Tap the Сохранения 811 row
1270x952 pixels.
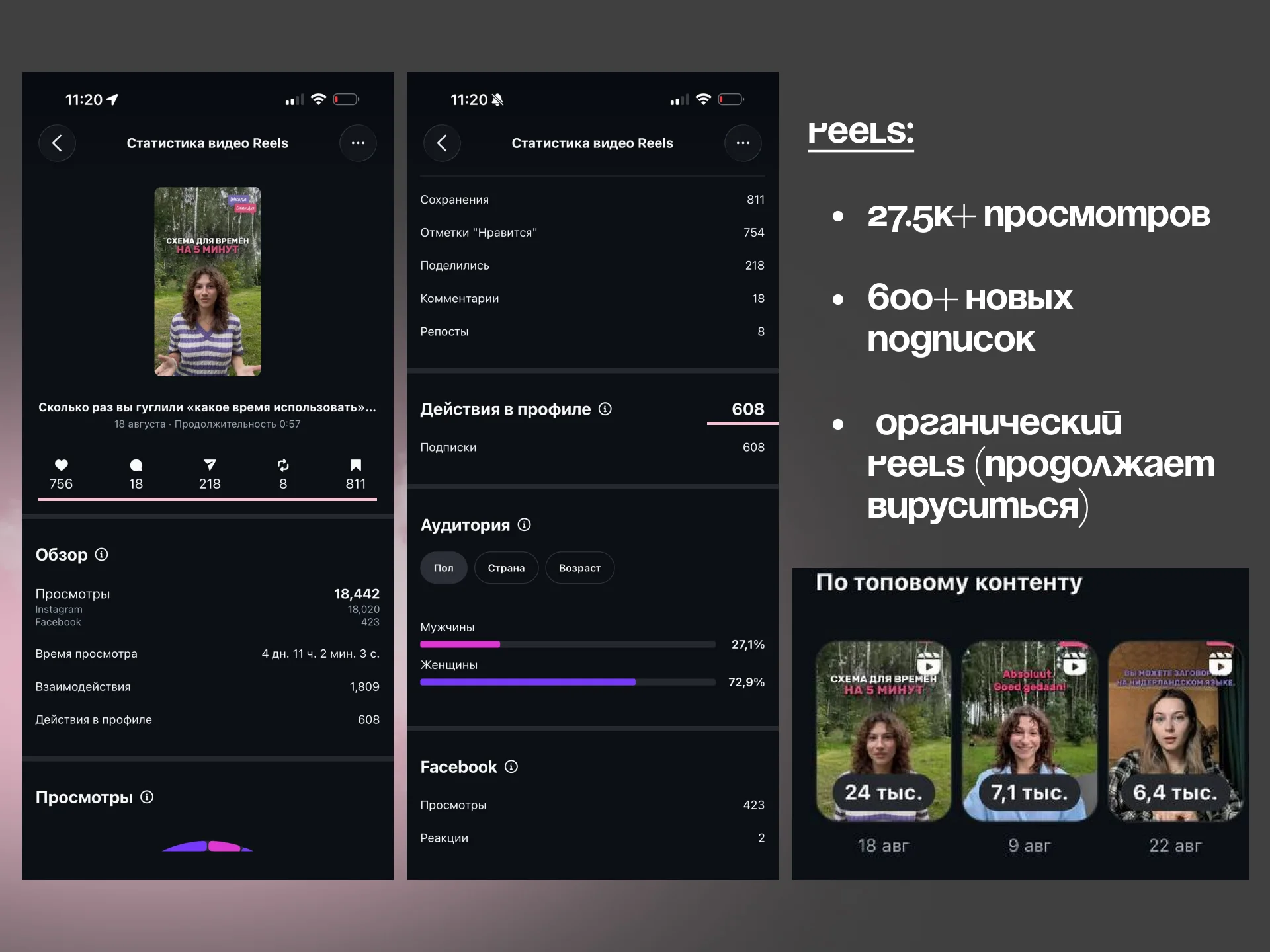coord(593,200)
